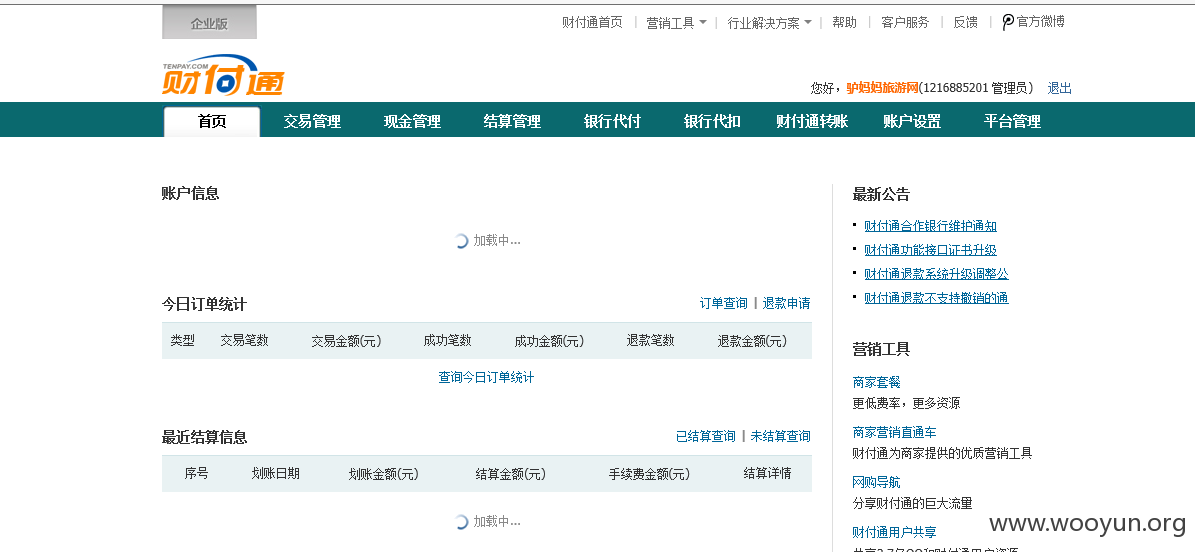Open the 银行代付 navigation tab

click(612, 121)
